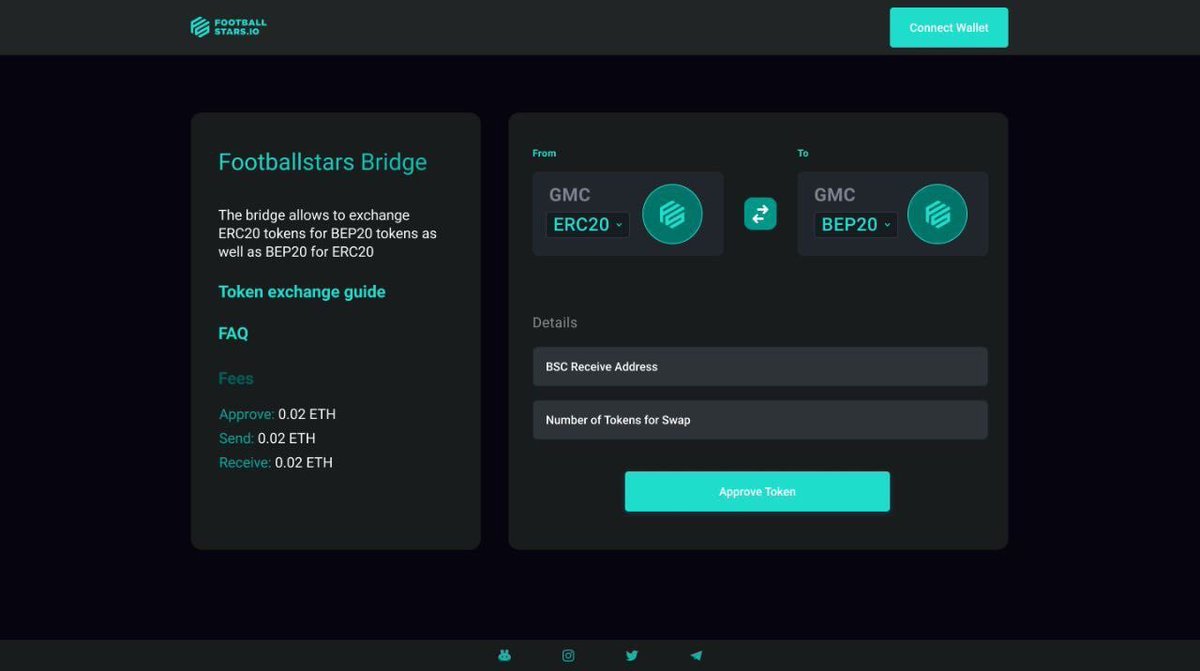Open the PancakeSwap bunny icon link in the footer
Viewport: 1200px width, 671px height.
[504, 655]
